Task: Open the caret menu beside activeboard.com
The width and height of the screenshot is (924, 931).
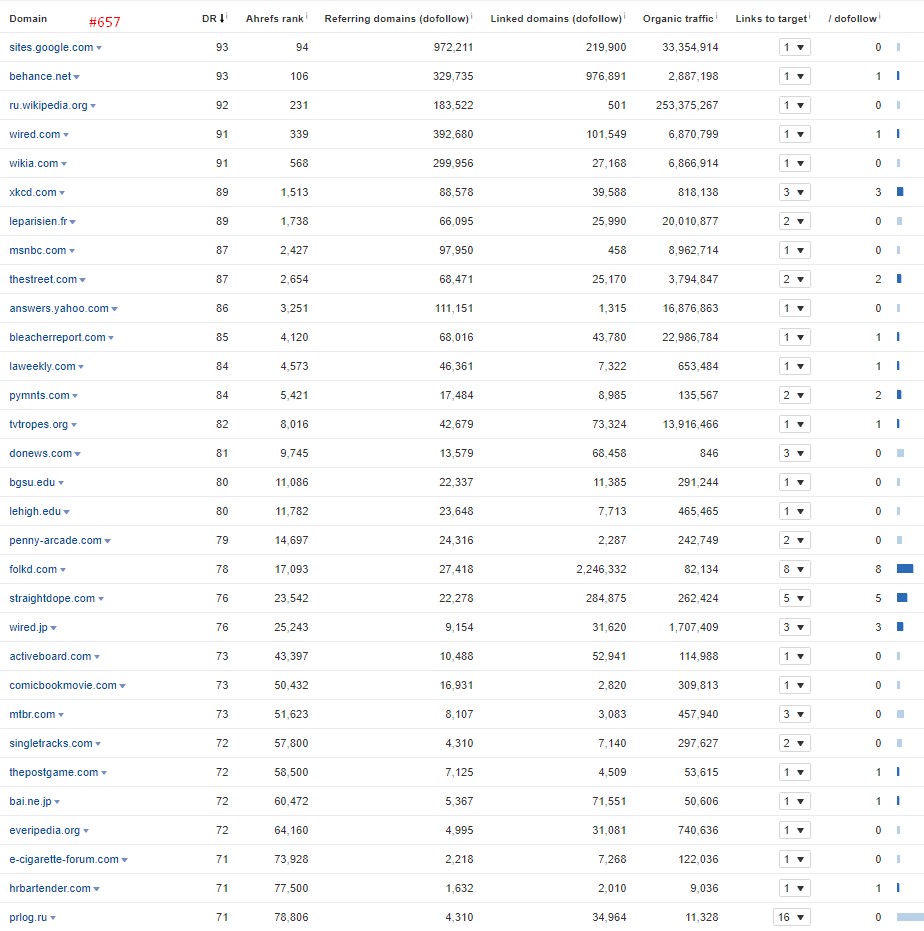Action: coord(97,657)
